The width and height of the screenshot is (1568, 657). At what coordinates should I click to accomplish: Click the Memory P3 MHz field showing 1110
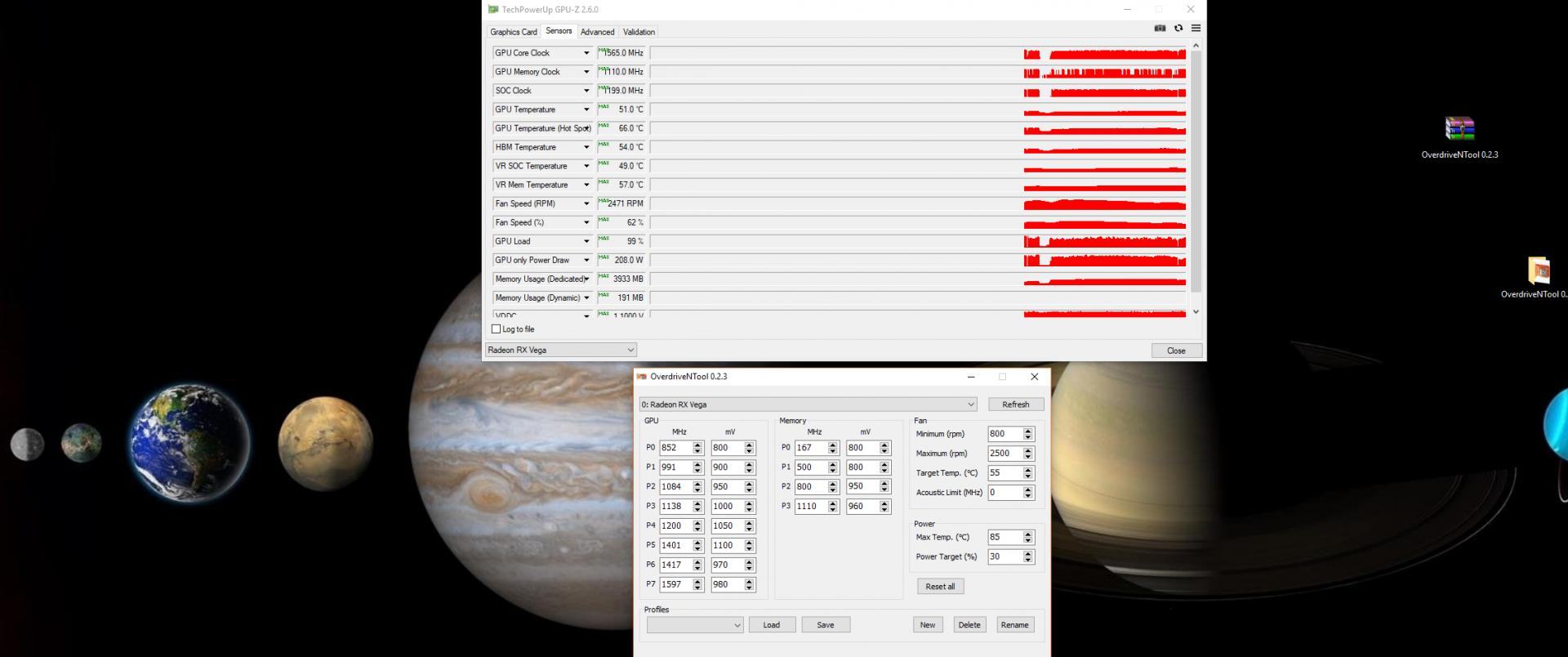[x=811, y=507]
